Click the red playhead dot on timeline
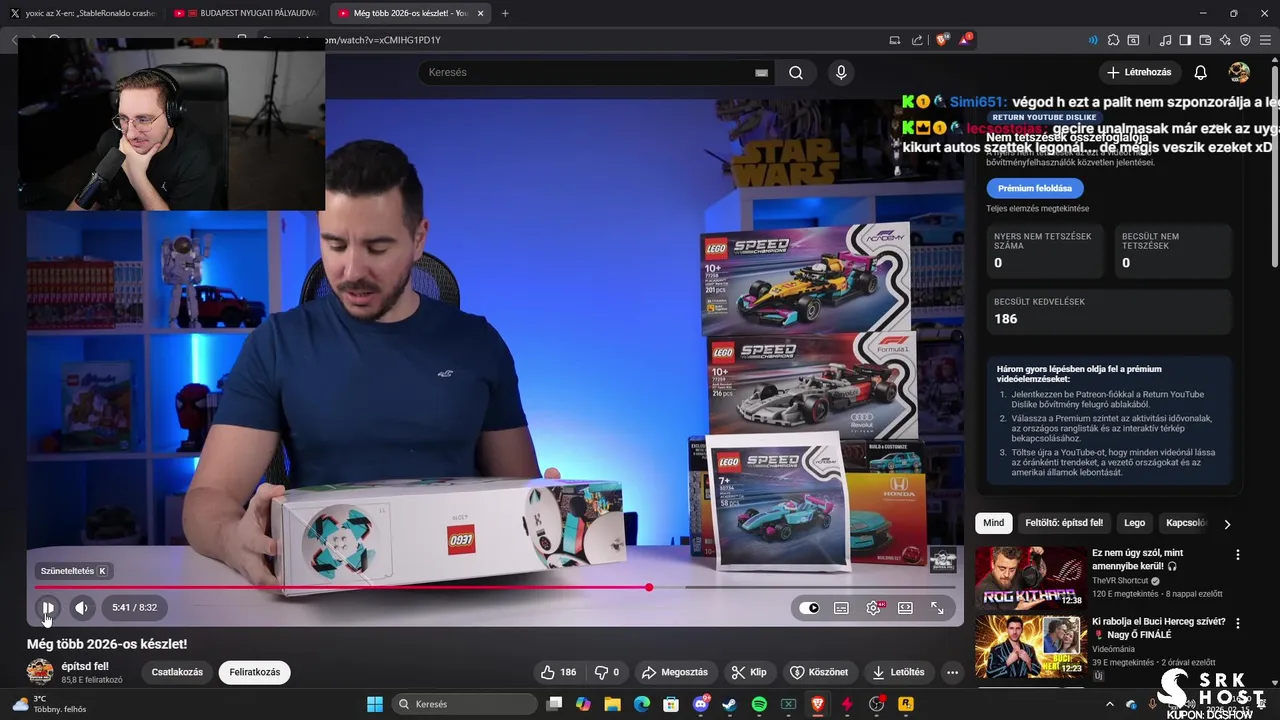This screenshot has height=720, width=1280. coord(649,587)
